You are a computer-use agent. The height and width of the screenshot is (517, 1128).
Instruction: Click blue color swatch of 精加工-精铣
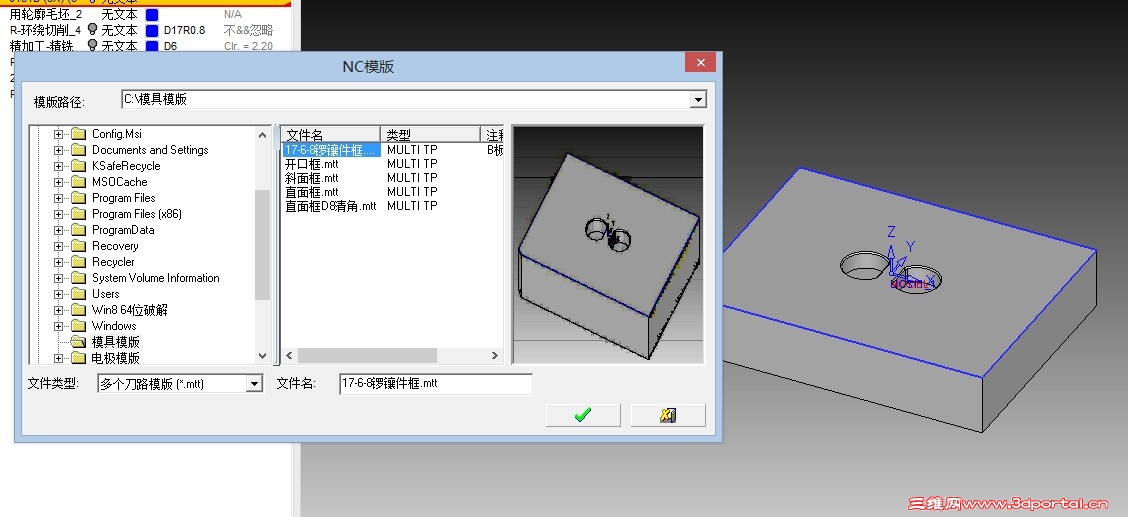[x=152, y=46]
